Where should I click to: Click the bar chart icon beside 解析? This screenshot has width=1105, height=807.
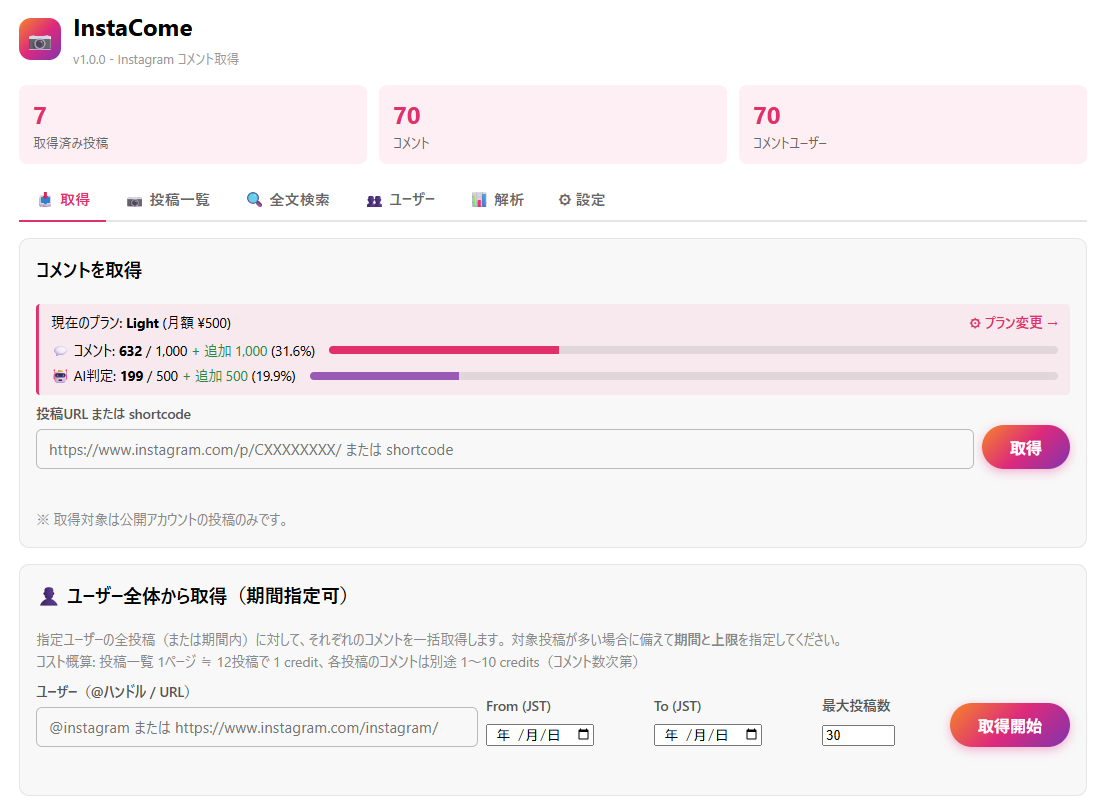[479, 200]
